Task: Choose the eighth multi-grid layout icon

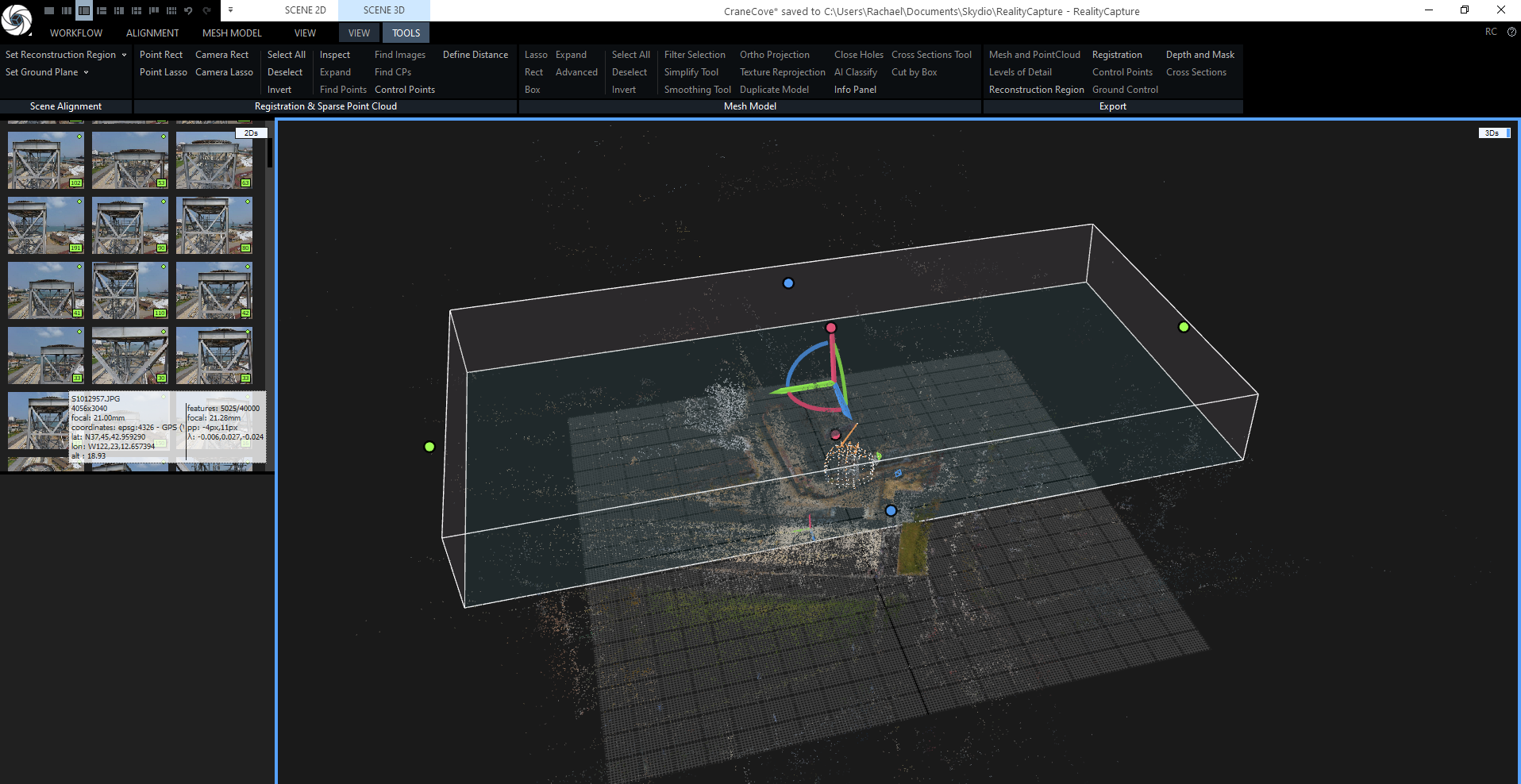Action: (x=171, y=10)
